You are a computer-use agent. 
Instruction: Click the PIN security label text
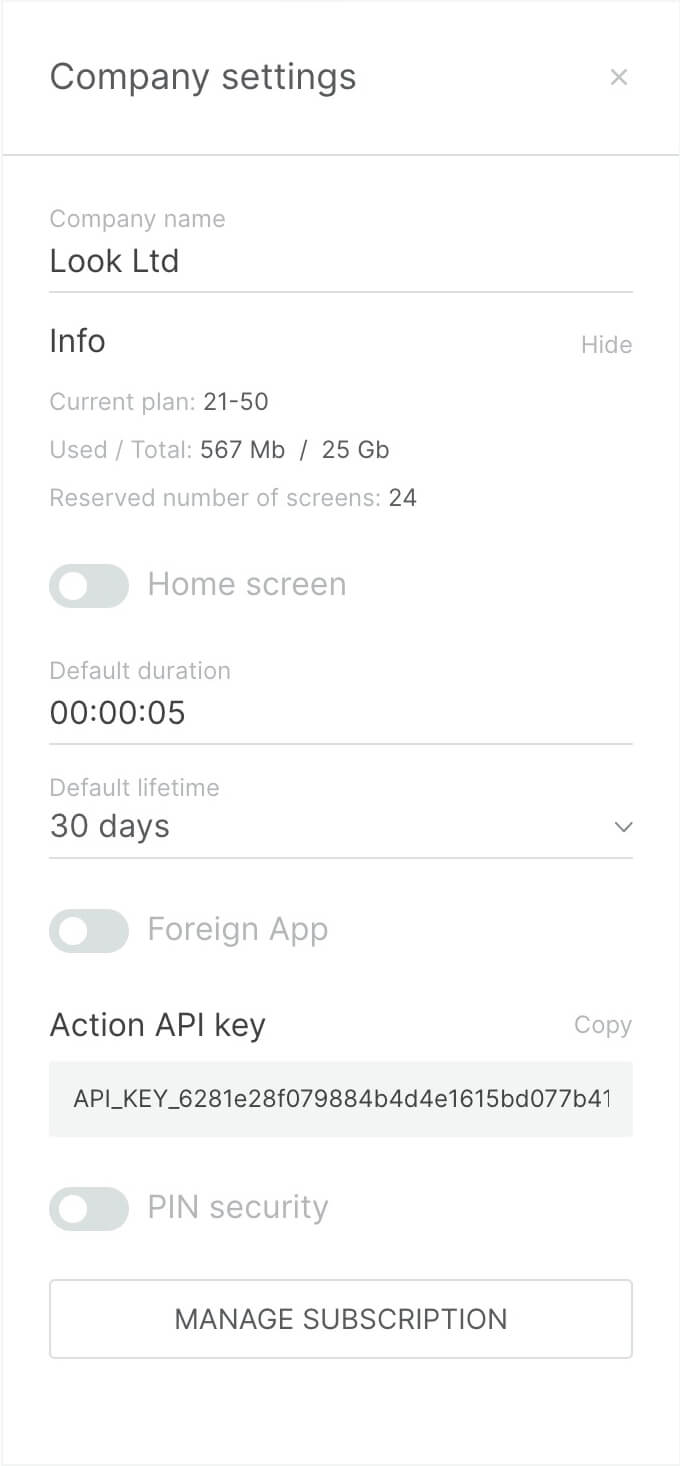coord(238,1207)
